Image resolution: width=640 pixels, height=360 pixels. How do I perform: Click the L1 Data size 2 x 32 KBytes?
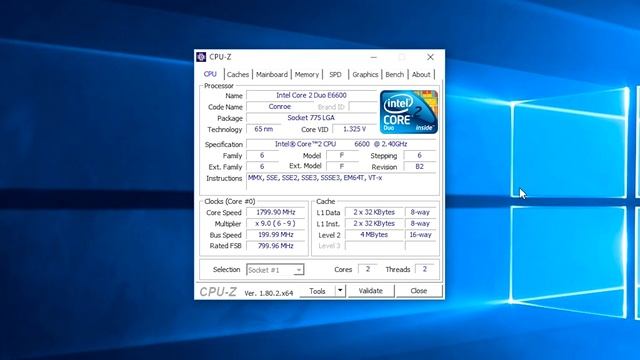(x=374, y=212)
